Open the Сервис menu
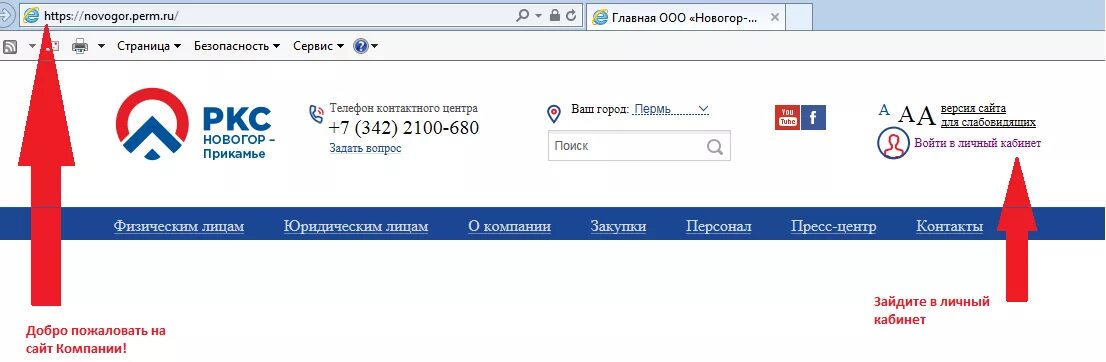The width and height of the screenshot is (1106, 362). (x=318, y=46)
